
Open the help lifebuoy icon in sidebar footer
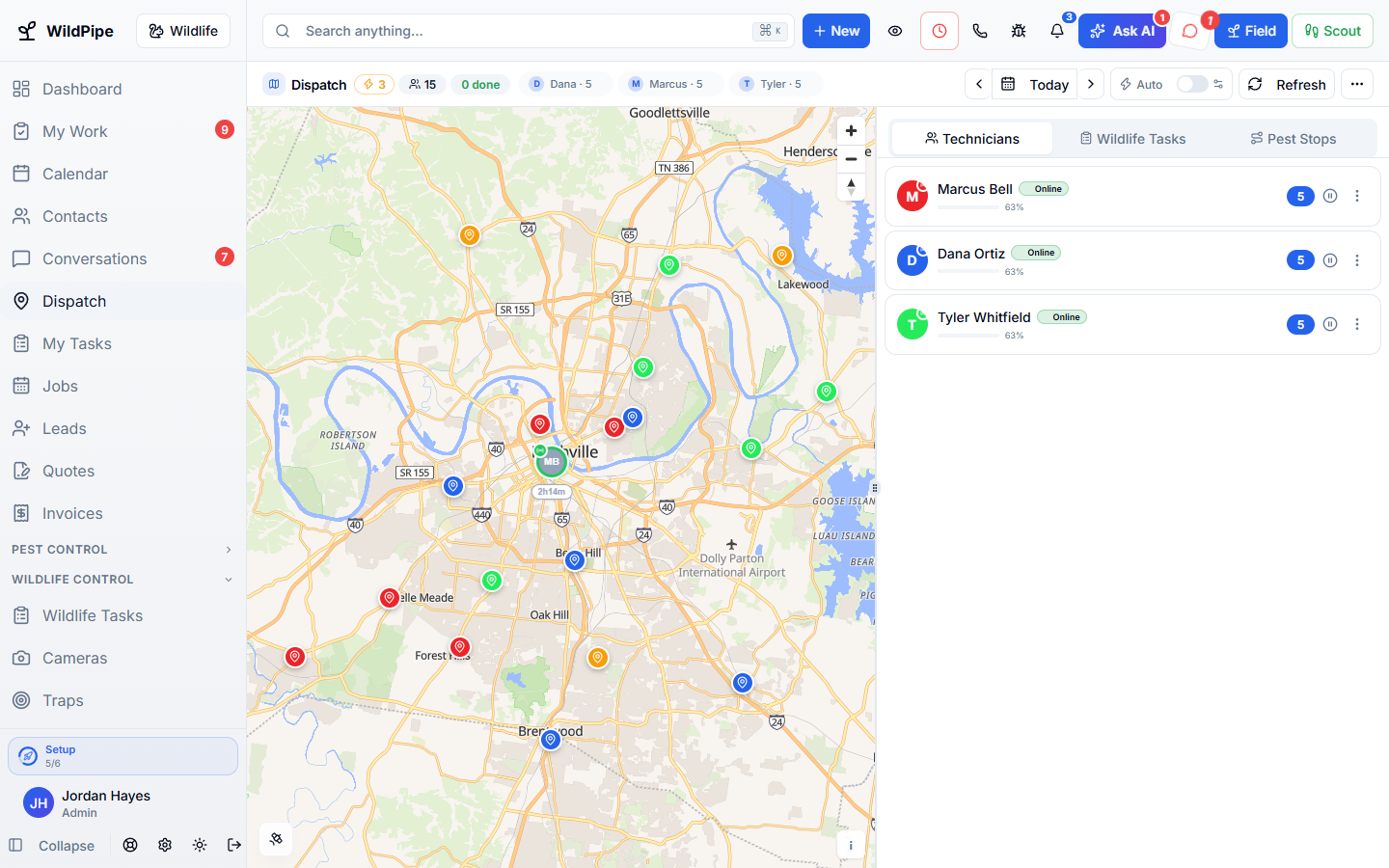pyautogui.click(x=130, y=845)
